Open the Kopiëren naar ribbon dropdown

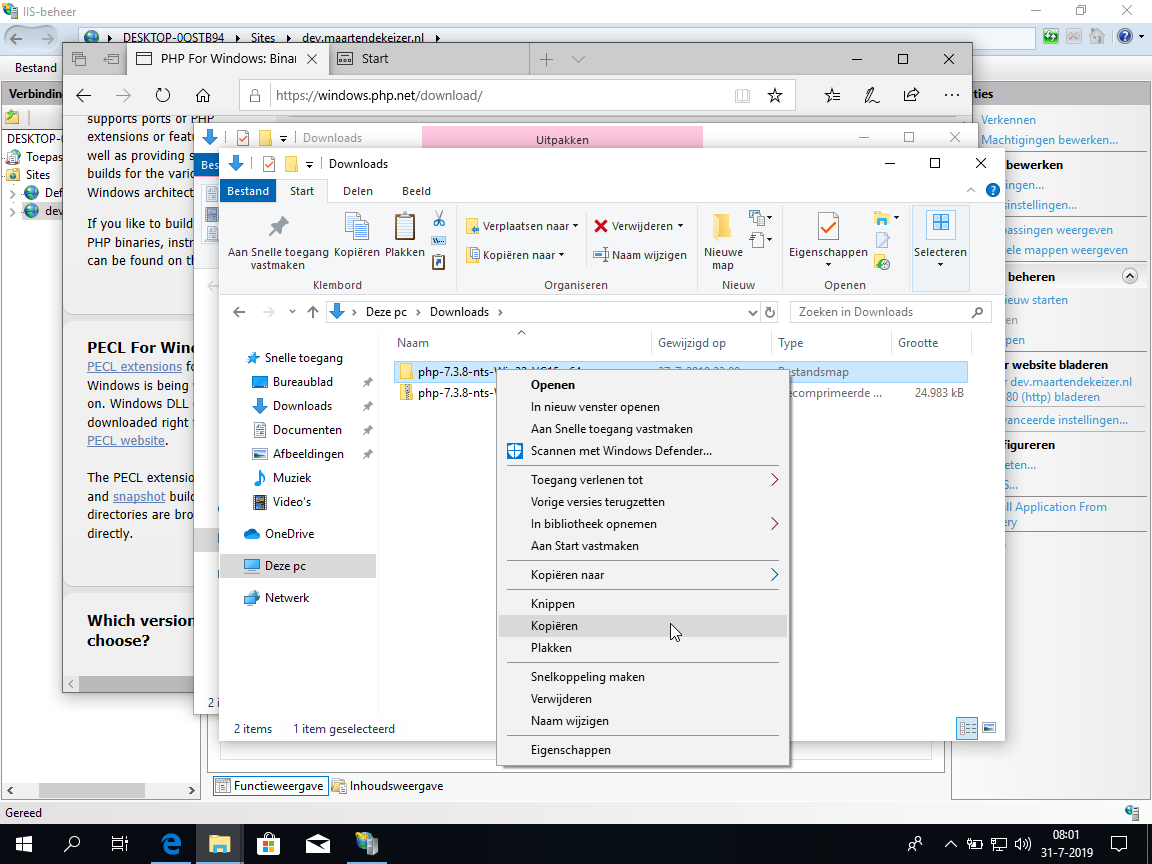pyautogui.click(x=516, y=255)
